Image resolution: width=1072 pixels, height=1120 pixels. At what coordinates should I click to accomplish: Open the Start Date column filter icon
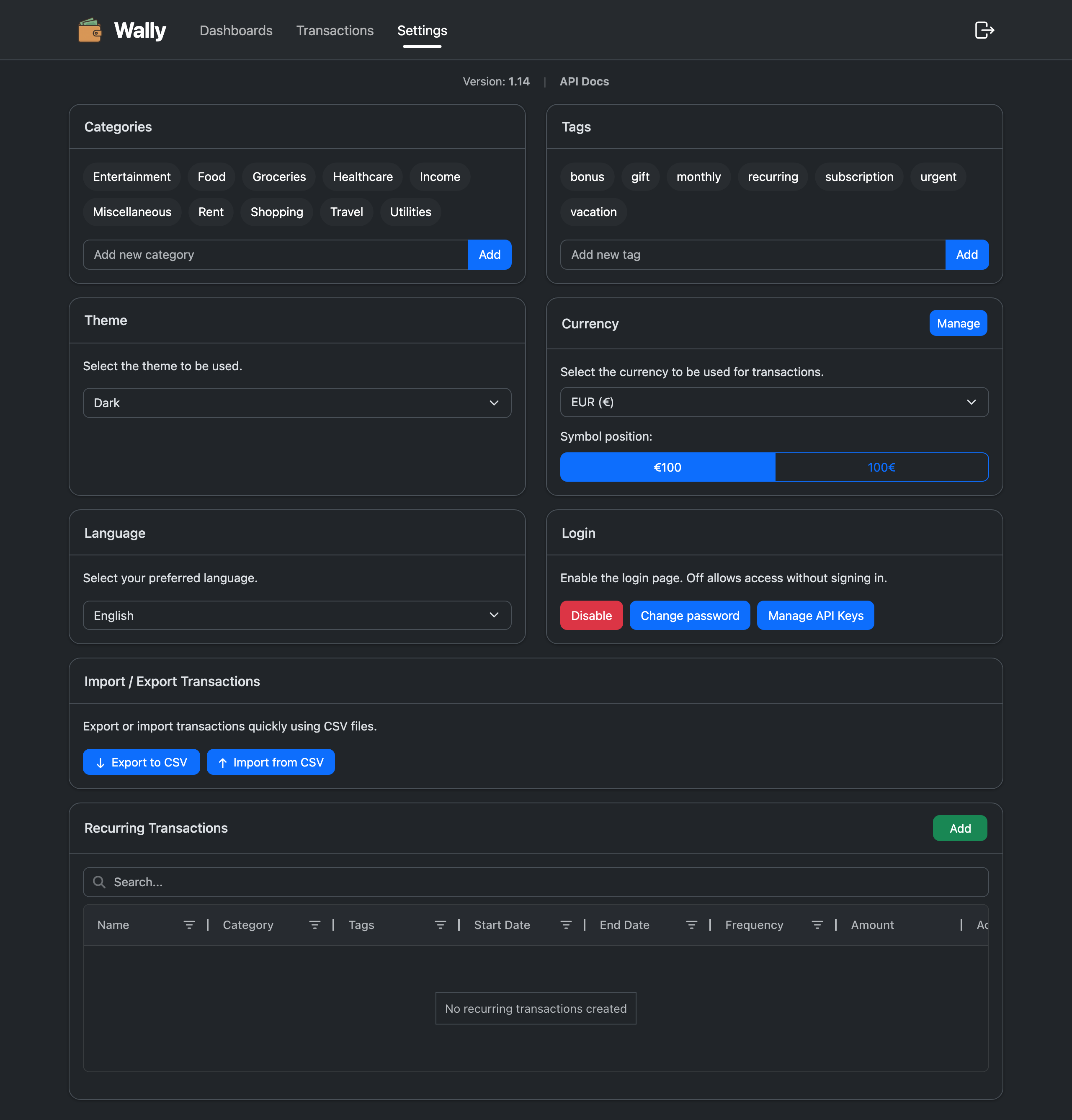[x=566, y=924]
